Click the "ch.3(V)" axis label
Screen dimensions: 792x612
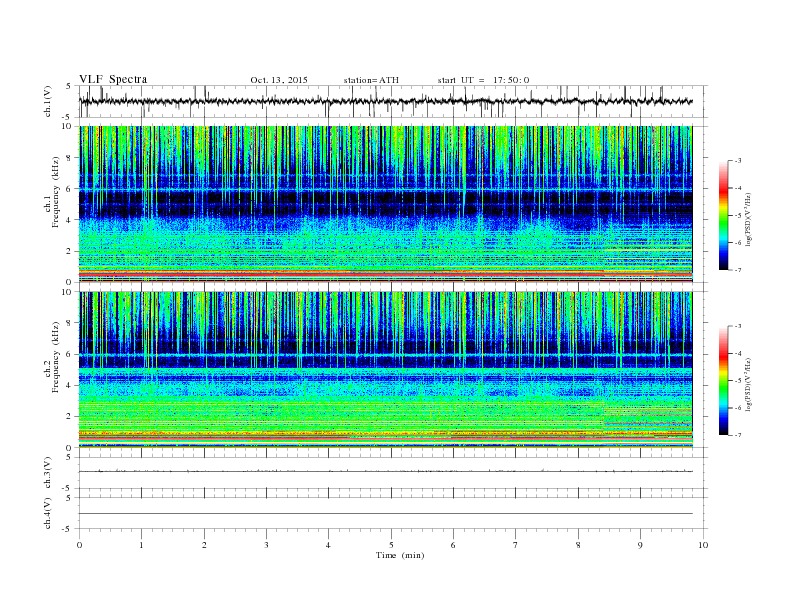point(48,473)
